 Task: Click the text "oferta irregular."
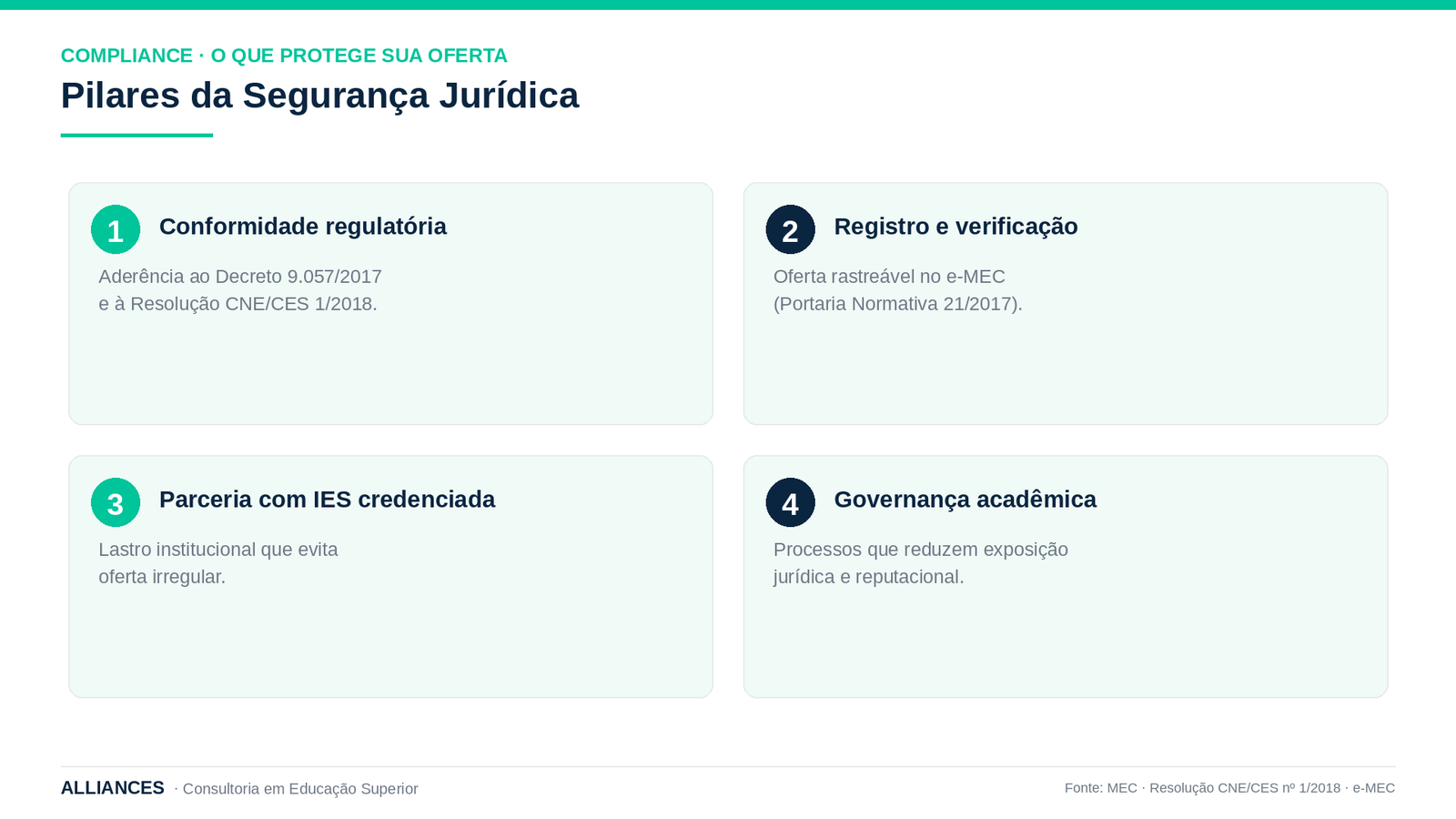click(x=162, y=577)
